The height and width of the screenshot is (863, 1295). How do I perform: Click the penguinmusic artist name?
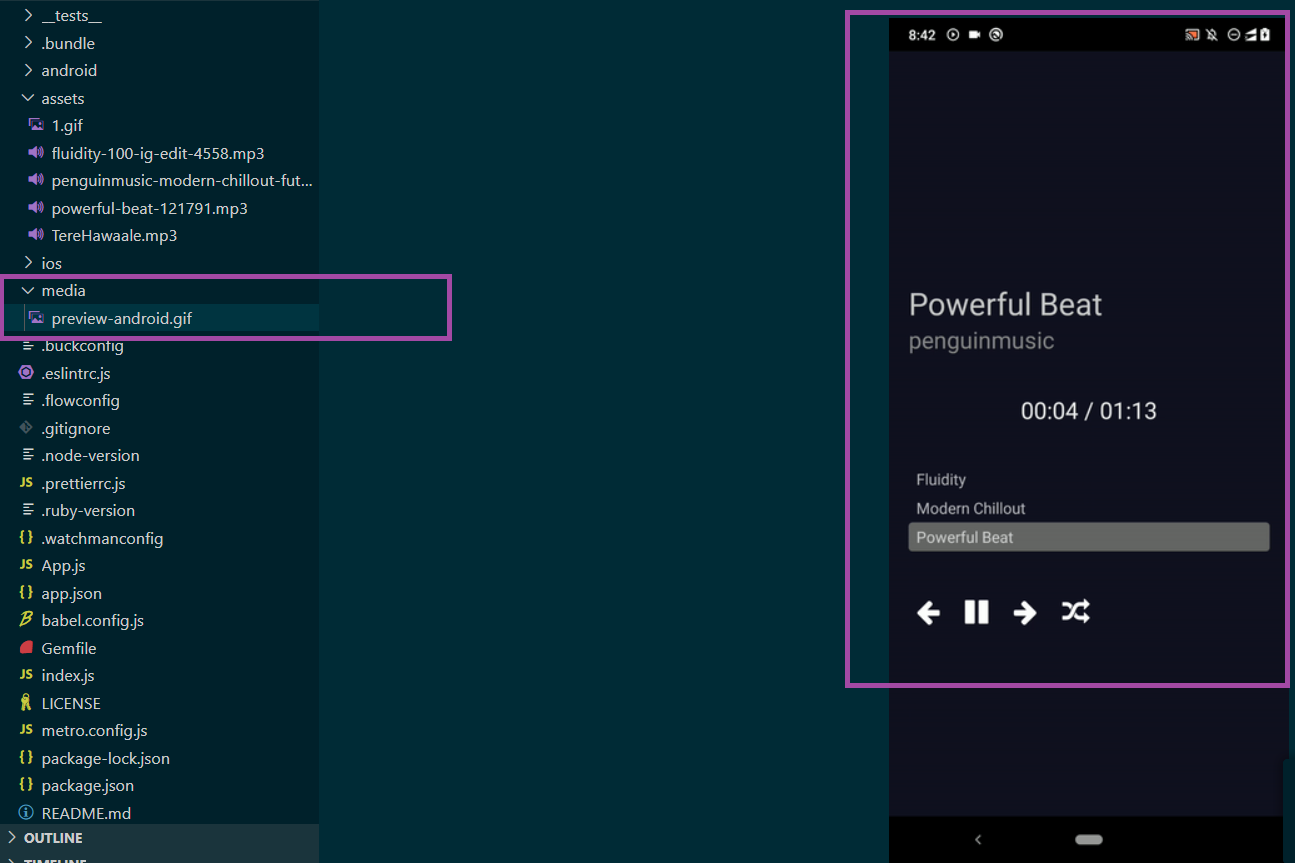(981, 341)
